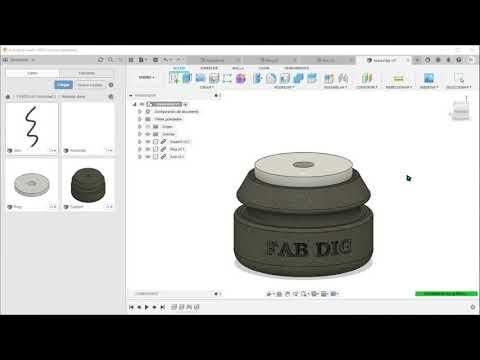Expand the Origen folder node
480x360 pixels.
140,127
